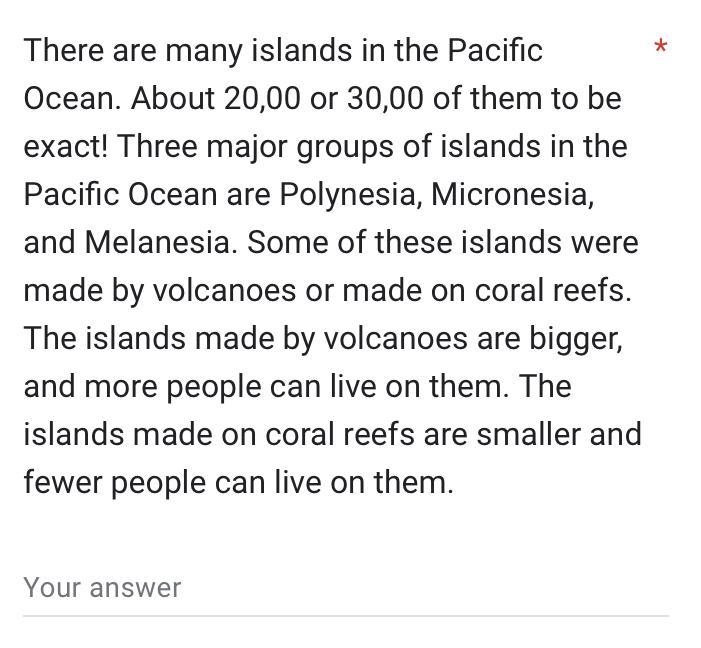Click the word major in the passage
The width and height of the screenshot is (701, 648).
tap(246, 148)
